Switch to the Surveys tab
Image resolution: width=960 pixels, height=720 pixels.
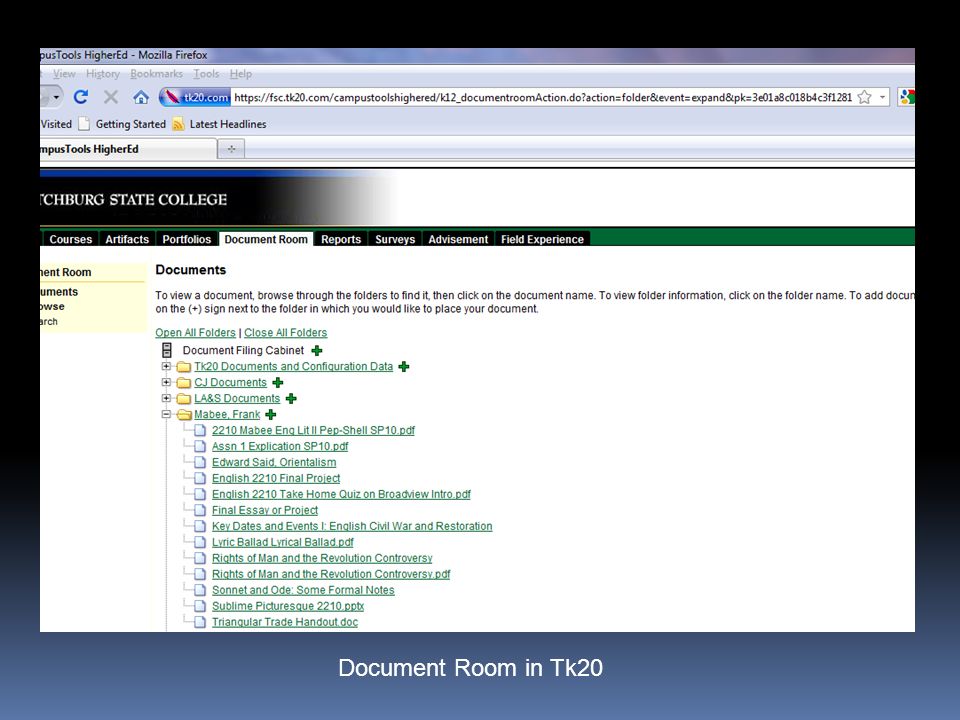click(395, 239)
